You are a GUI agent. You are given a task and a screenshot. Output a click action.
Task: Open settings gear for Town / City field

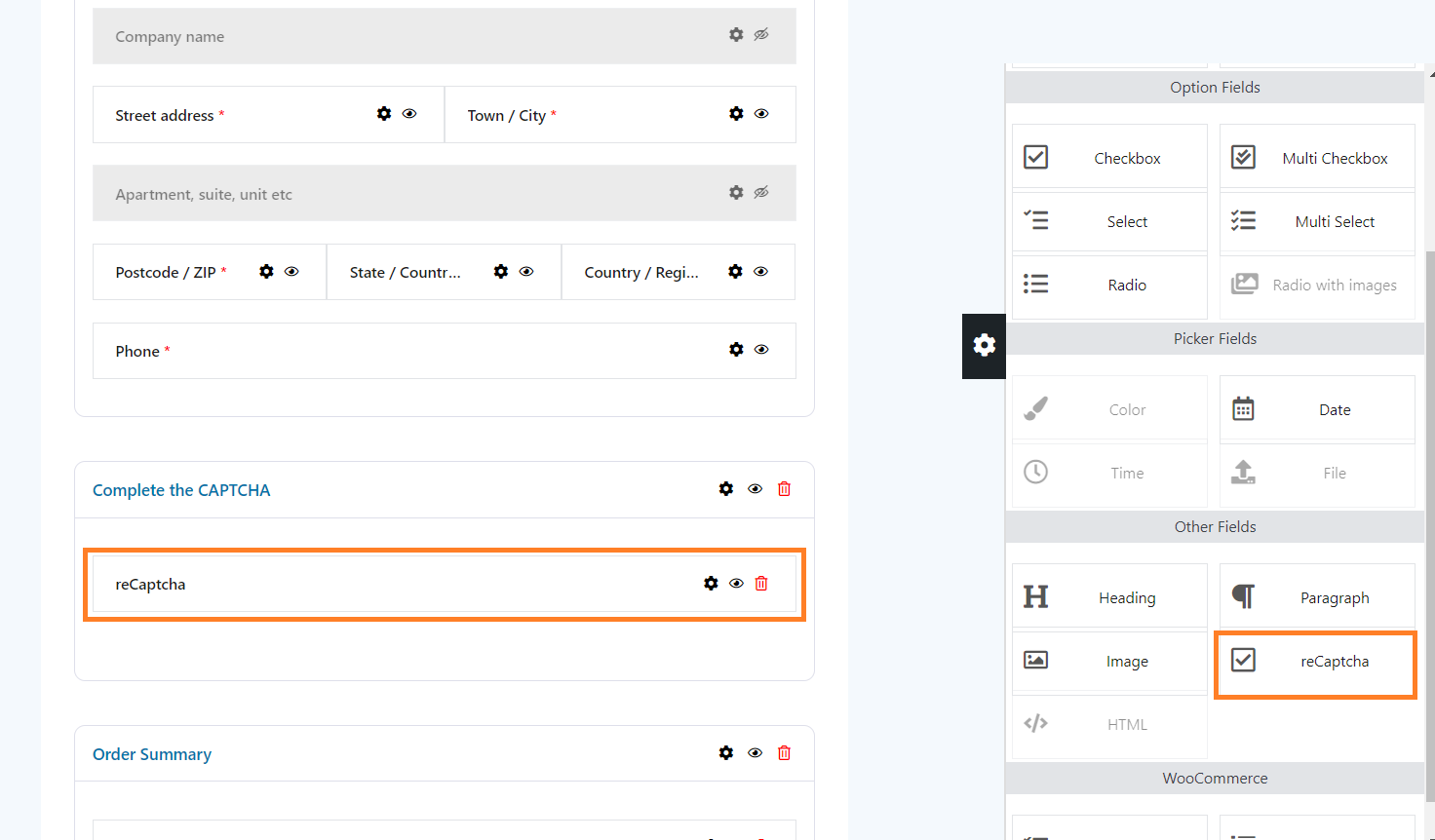(736, 114)
